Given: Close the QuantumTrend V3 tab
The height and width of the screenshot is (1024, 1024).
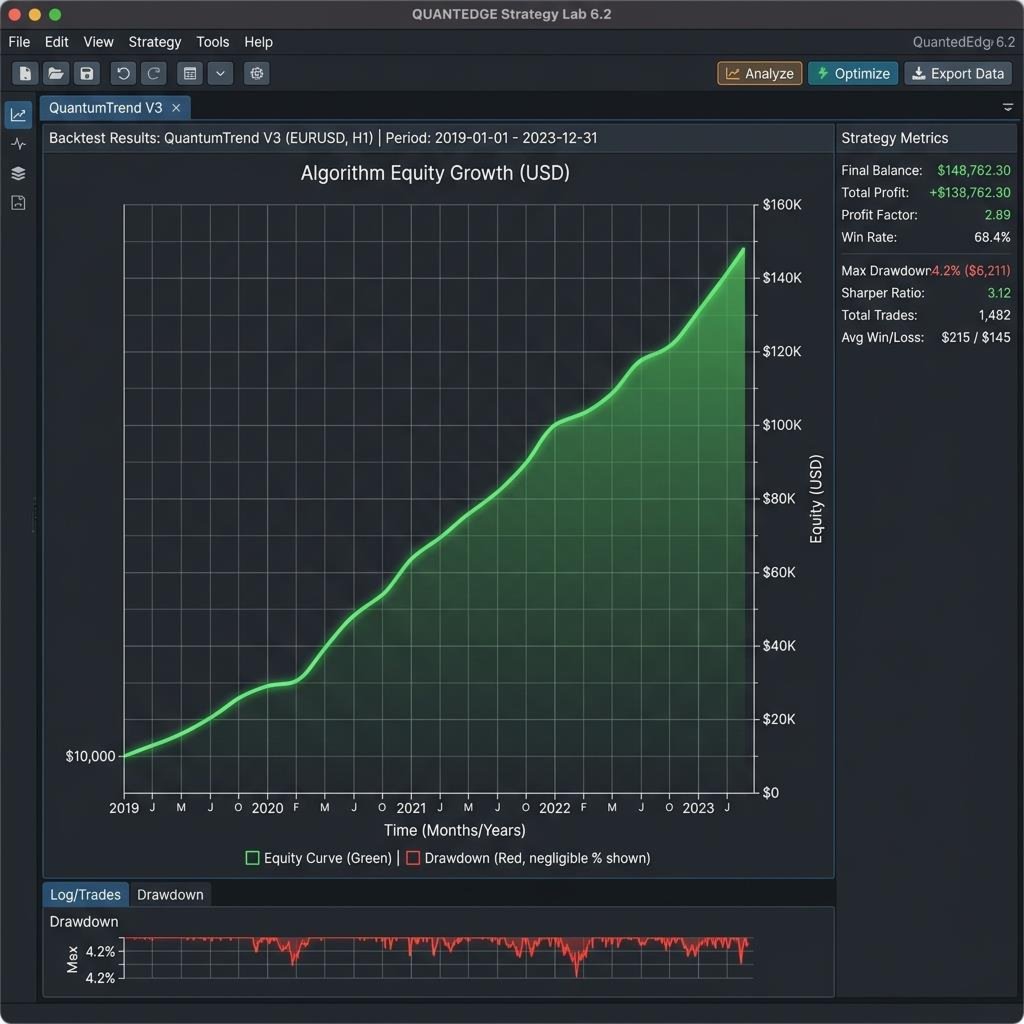Looking at the screenshot, I should (x=176, y=108).
